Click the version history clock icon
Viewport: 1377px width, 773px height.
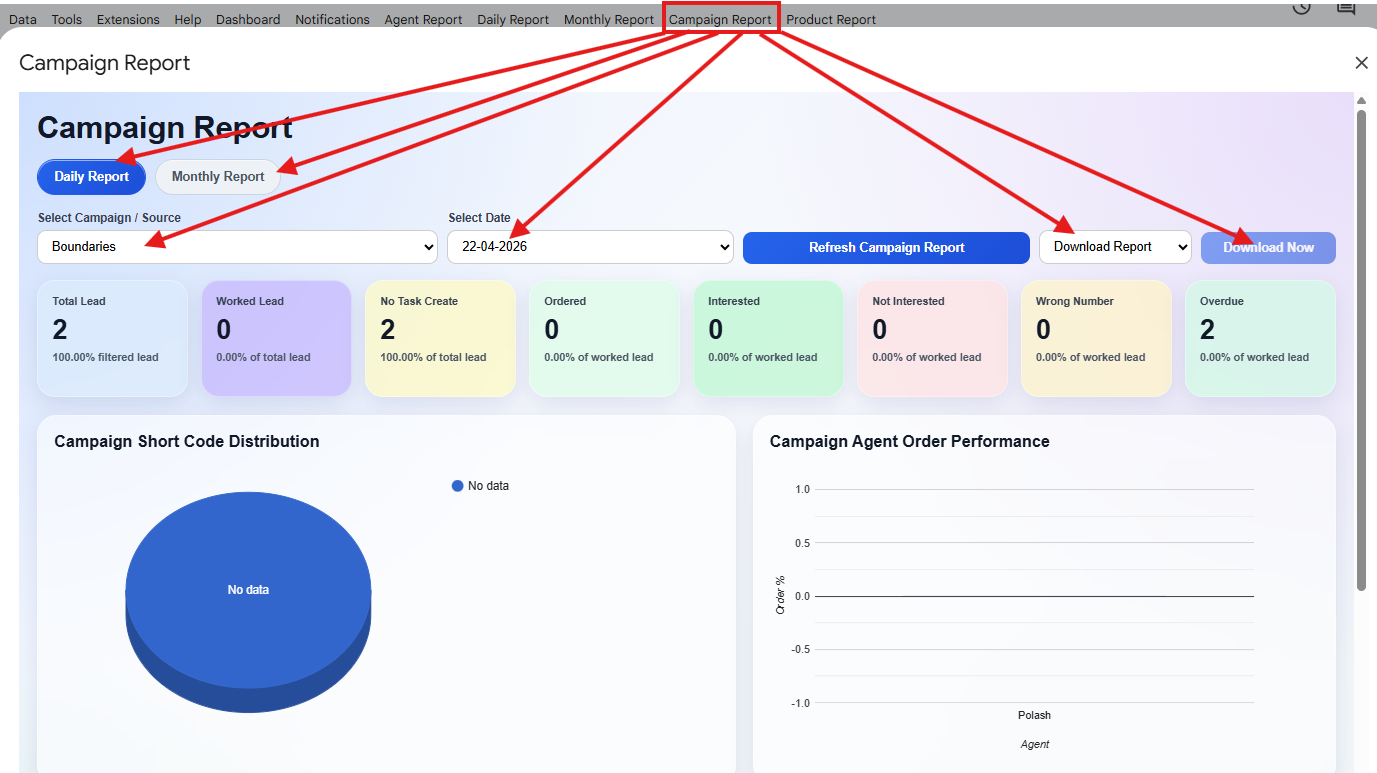(1301, 7)
